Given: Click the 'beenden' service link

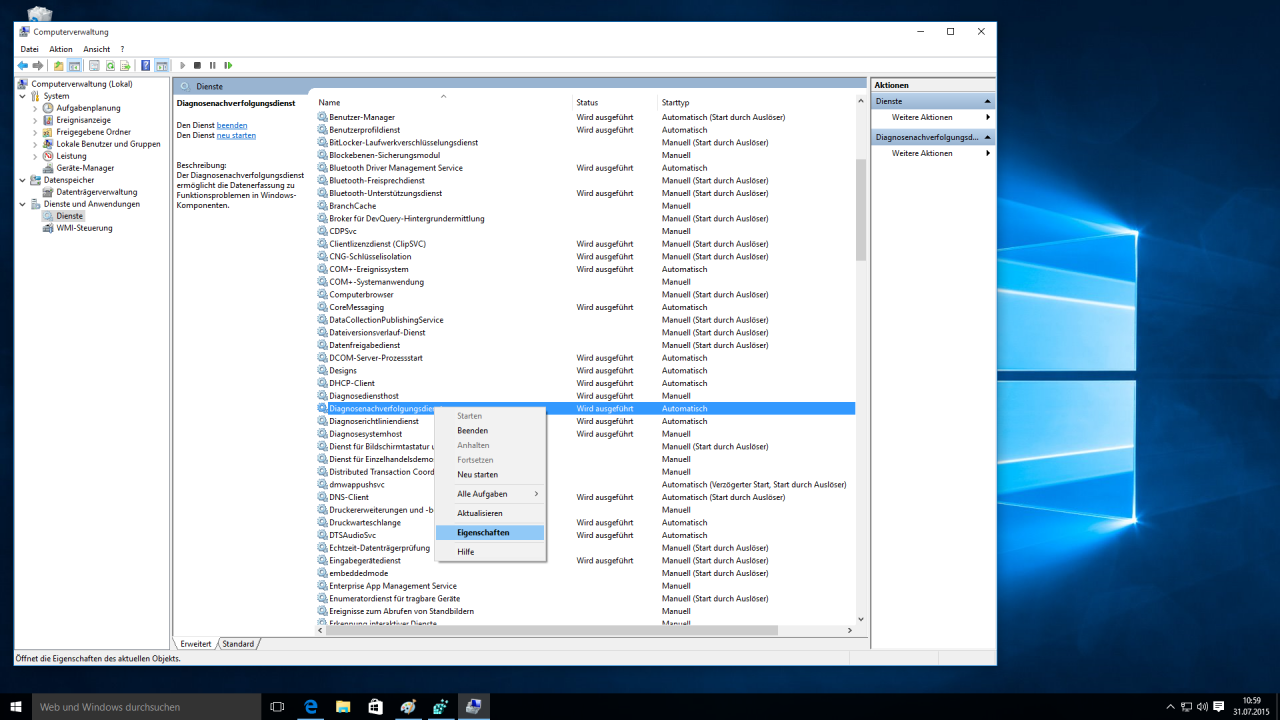Looking at the screenshot, I should coord(232,125).
